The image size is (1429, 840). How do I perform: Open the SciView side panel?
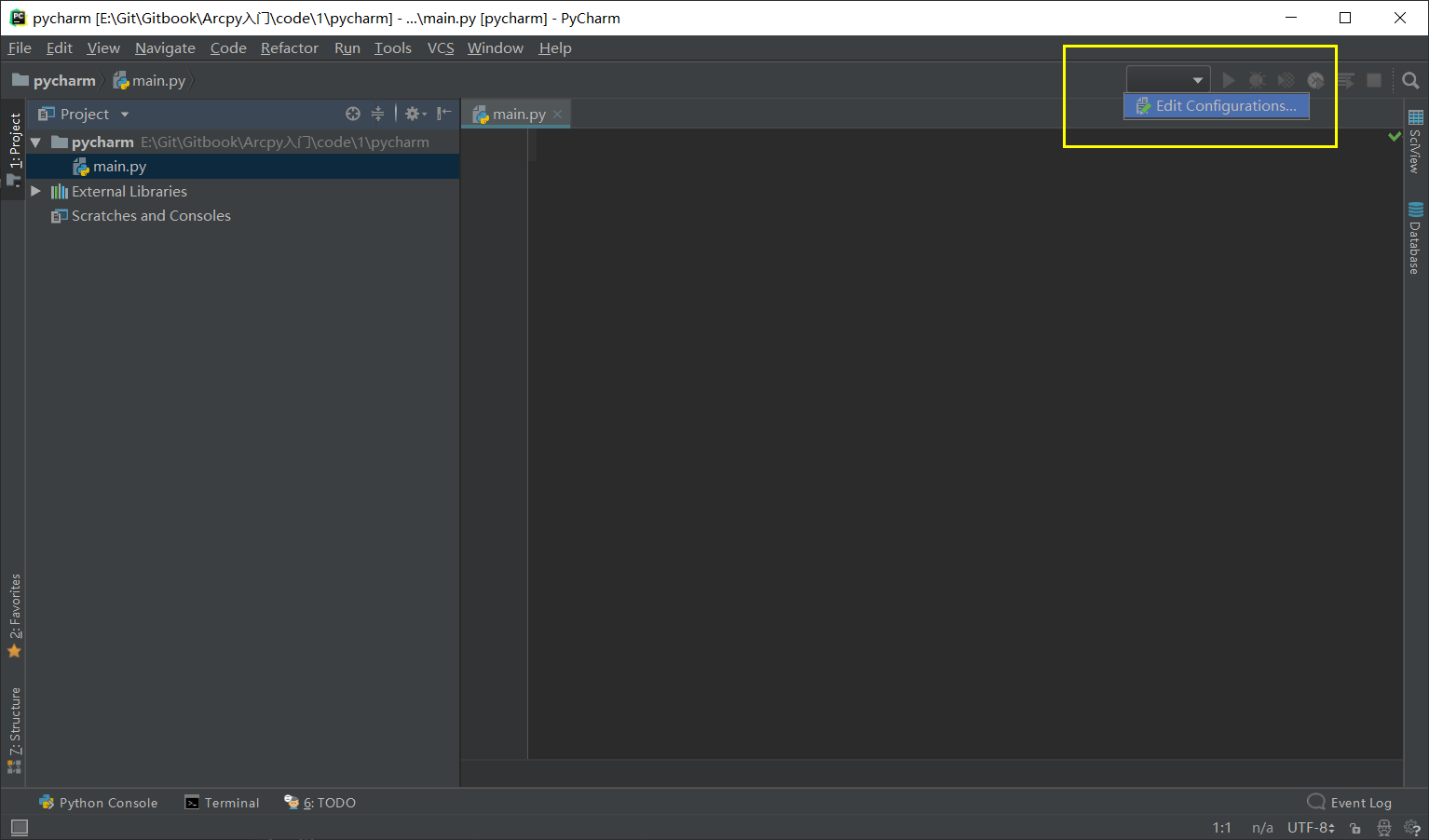coord(1416,142)
